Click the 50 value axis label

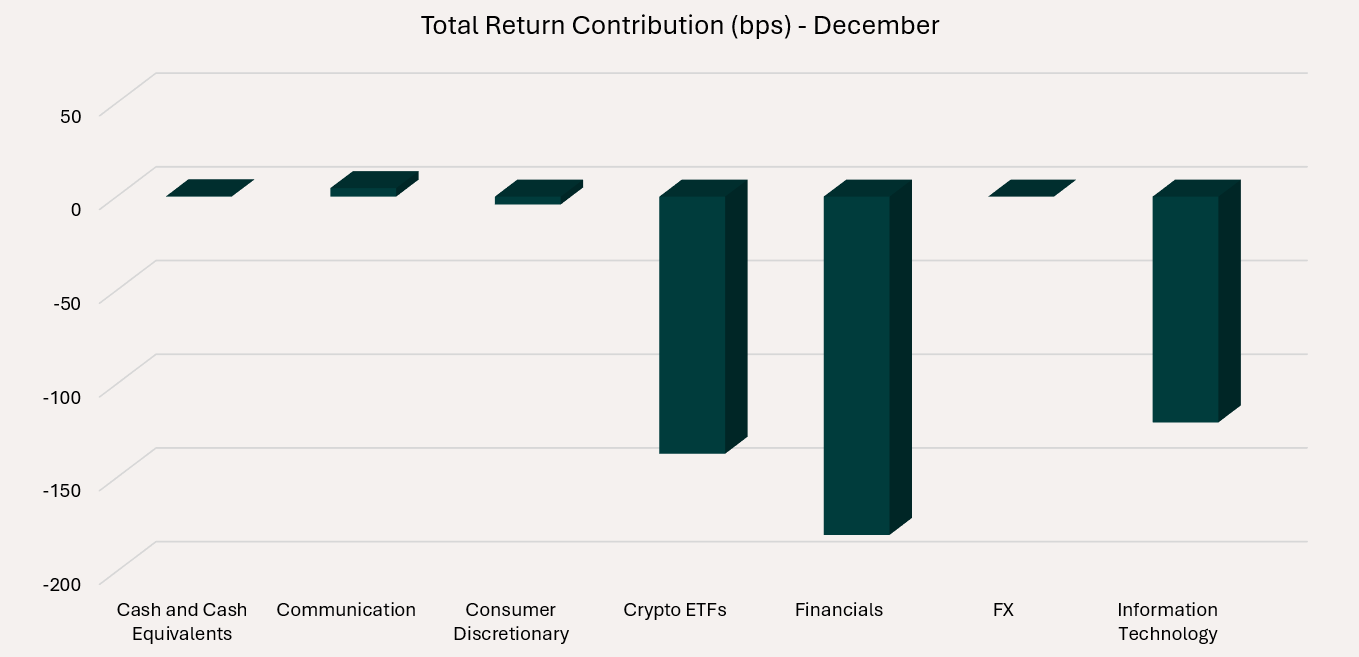pyautogui.click(x=70, y=115)
